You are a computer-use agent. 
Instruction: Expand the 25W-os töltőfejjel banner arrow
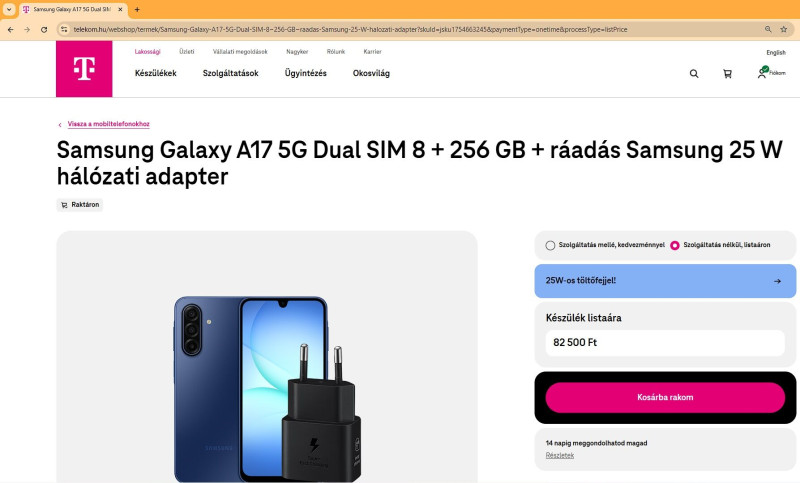tap(777, 281)
